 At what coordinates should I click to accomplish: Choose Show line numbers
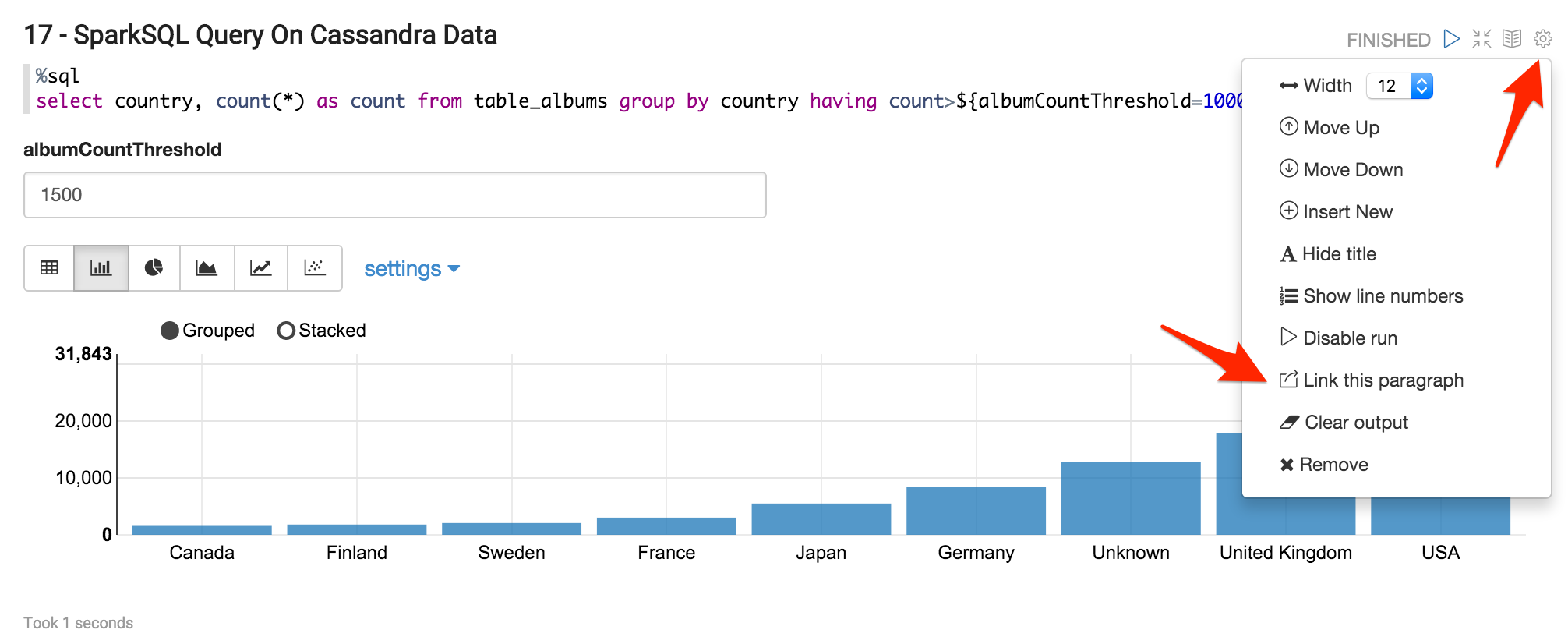(x=1372, y=295)
